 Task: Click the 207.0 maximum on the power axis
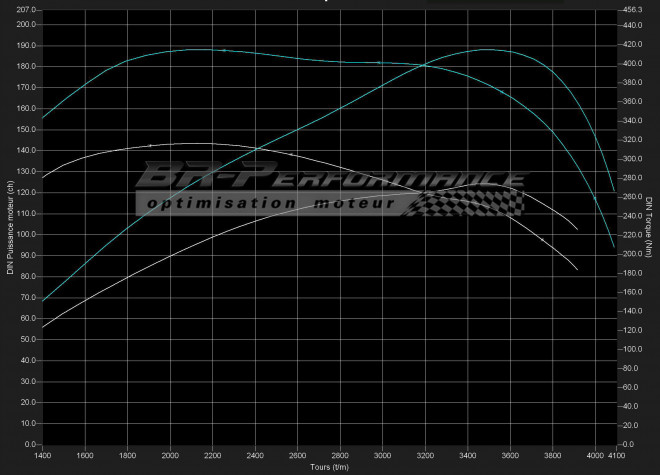(x=26, y=9)
